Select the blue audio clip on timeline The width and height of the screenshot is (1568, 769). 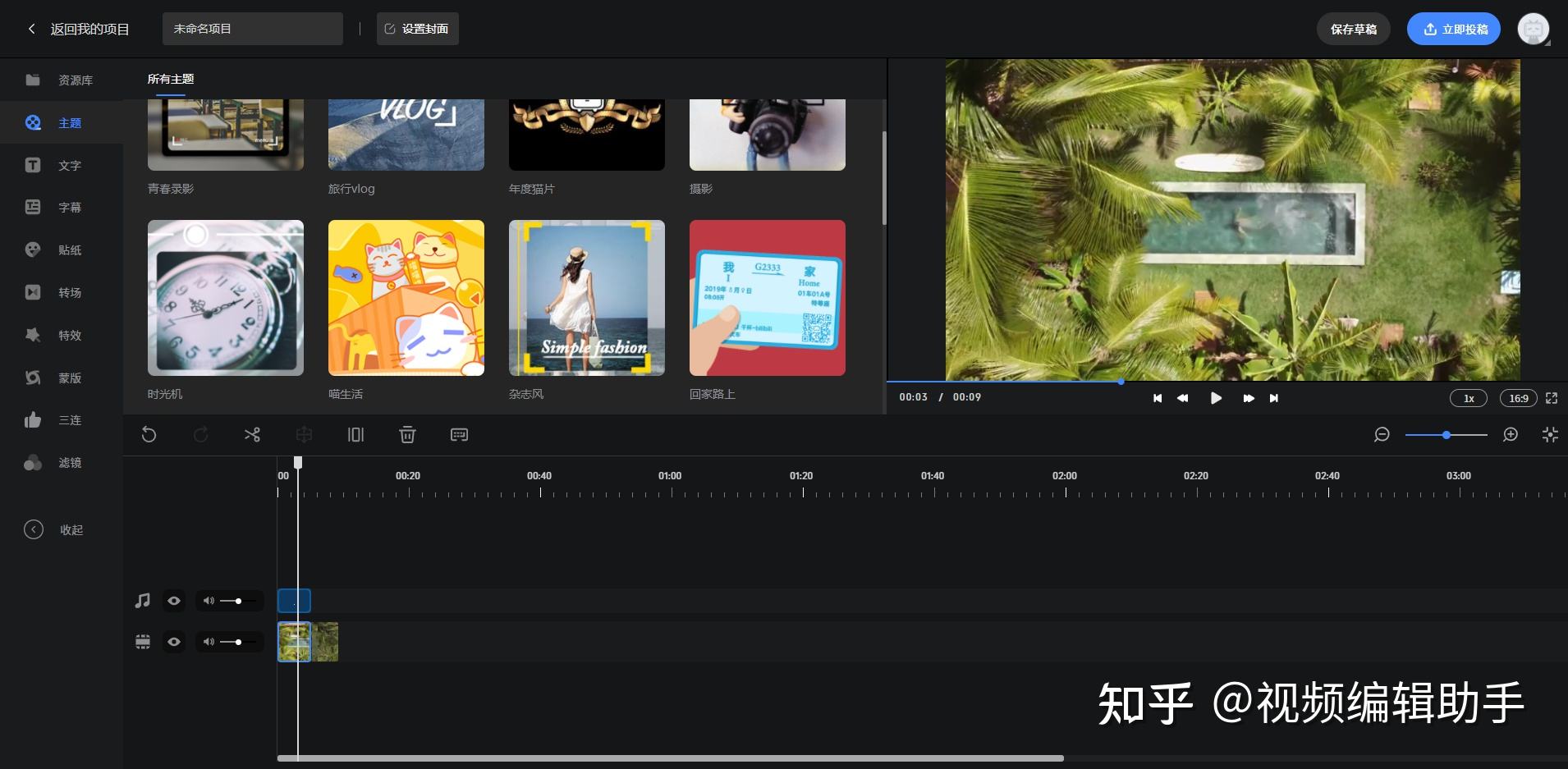294,601
